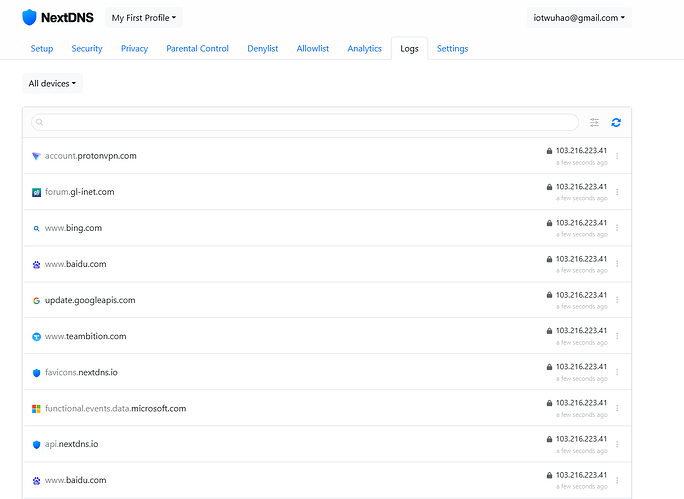The height and width of the screenshot is (499, 684).
Task: Select www.teambition.com log entry text
Action: [86, 336]
